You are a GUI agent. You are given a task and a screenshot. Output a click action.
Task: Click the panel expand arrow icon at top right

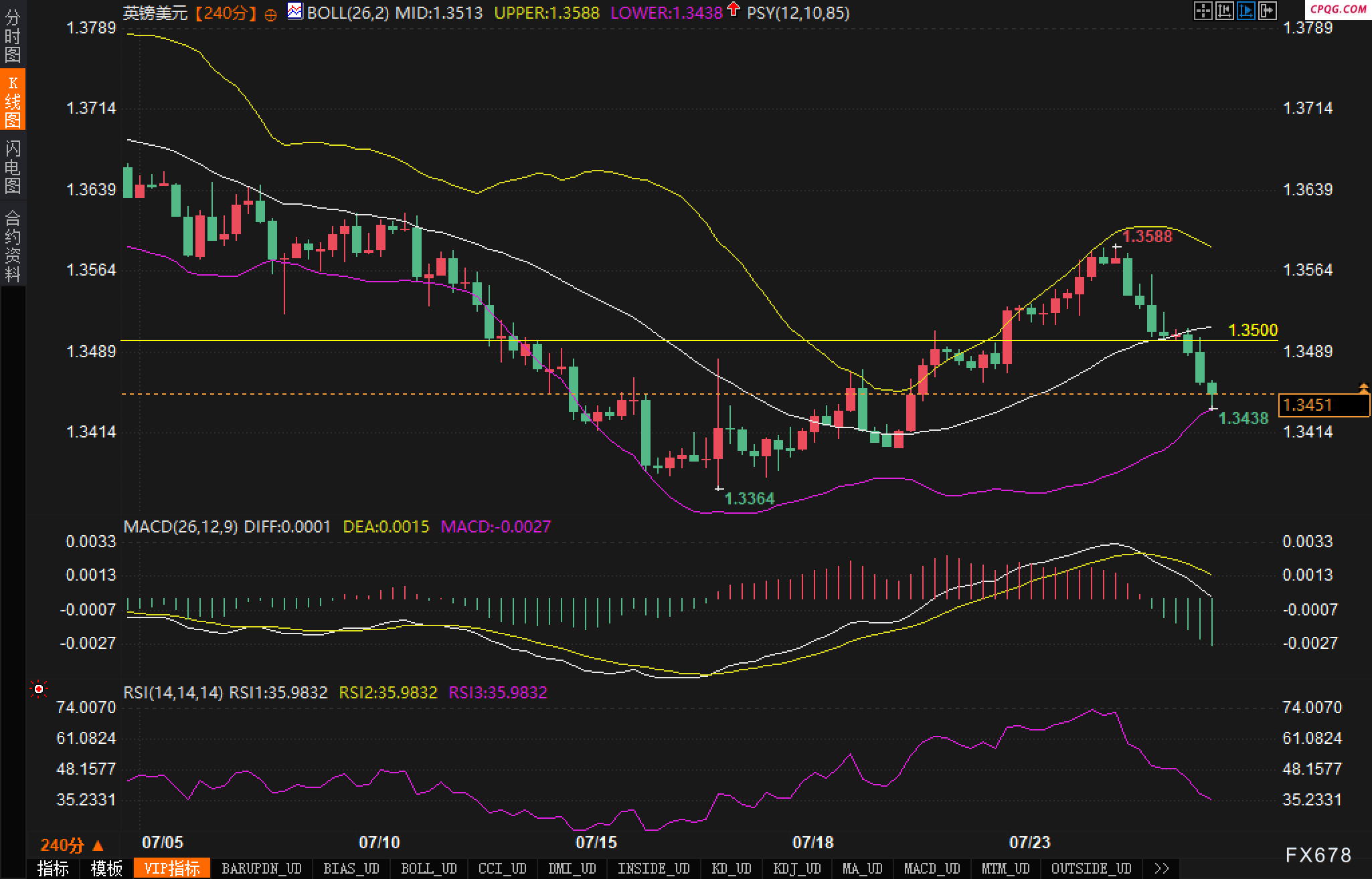click(x=1267, y=11)
